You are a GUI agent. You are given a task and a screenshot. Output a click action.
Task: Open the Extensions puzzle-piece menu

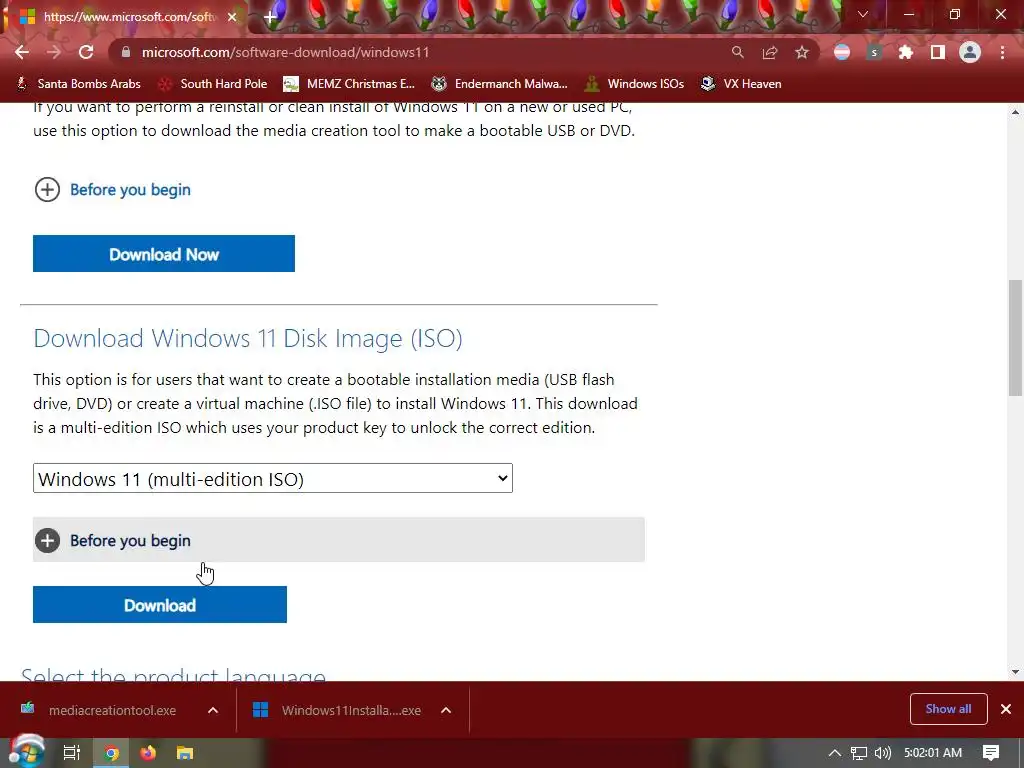click(906, 52)
